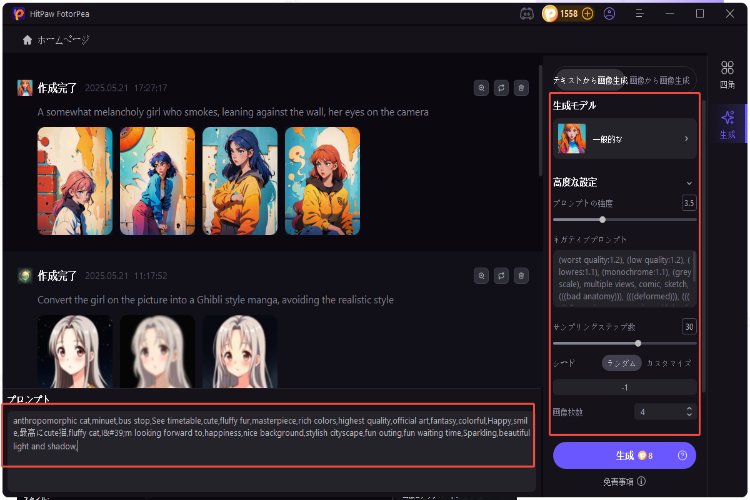Switch to 画像から画像生成 tab

coord(662,80)
